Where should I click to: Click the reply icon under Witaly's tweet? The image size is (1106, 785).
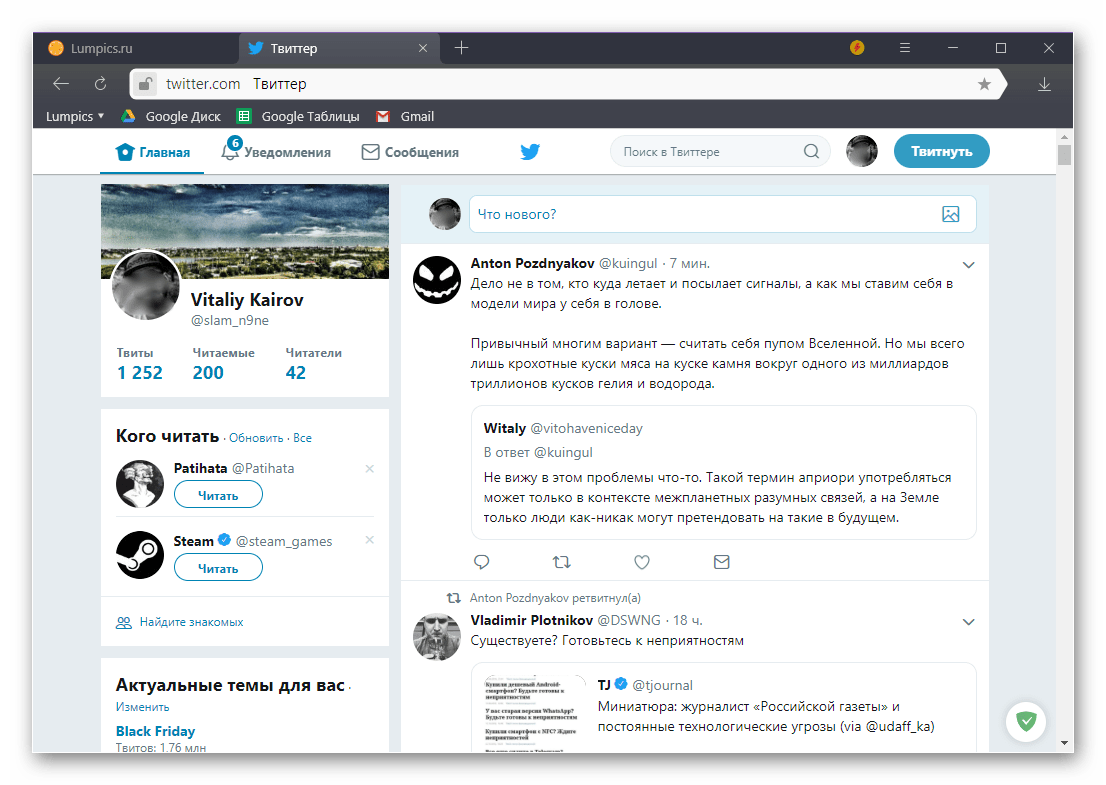[x=481, y=562]
